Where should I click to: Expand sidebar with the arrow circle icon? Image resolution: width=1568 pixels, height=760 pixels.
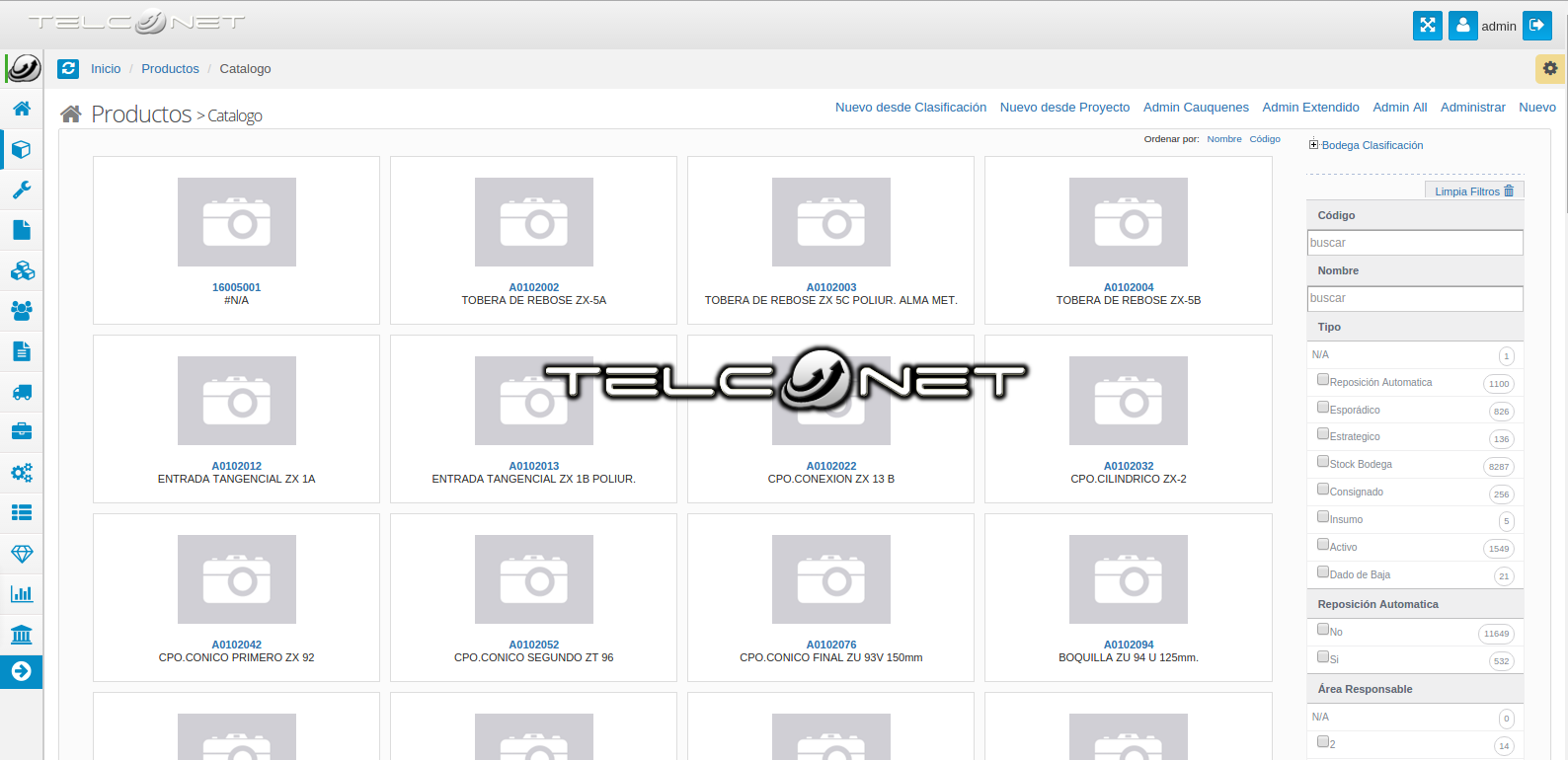[x=22, y=672]
